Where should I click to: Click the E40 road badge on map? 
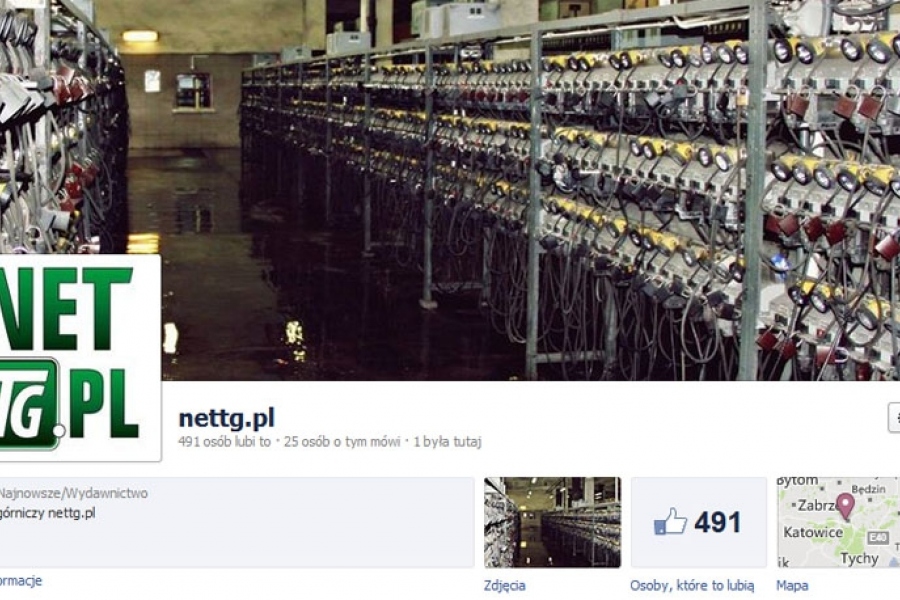[878, 538]
